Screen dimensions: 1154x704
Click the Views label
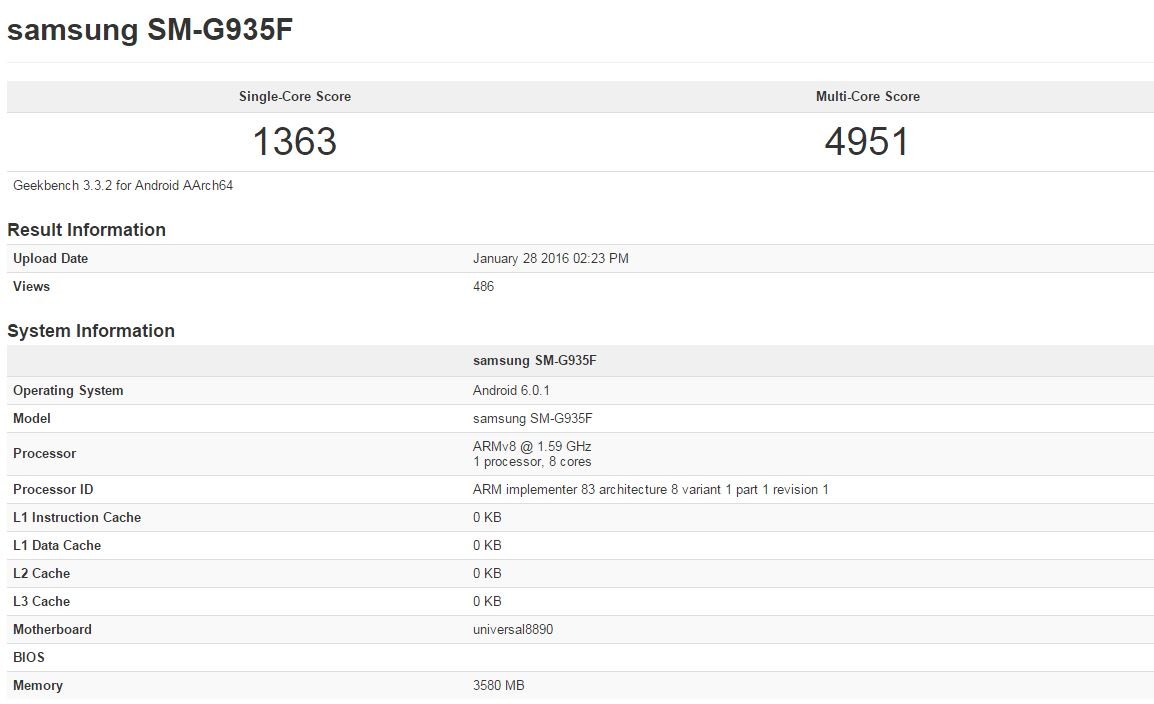point(31,286)
